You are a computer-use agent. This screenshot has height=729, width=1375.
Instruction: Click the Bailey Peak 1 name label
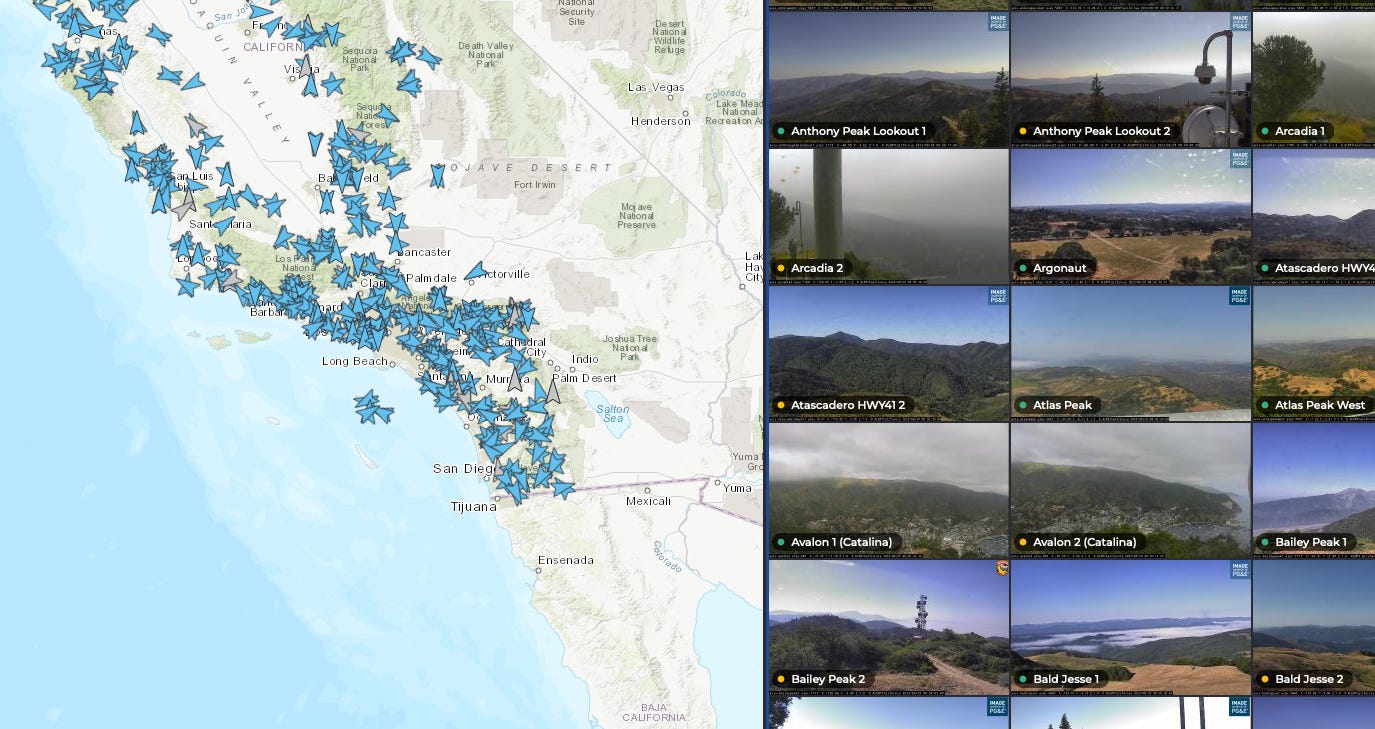point(1311,542)
